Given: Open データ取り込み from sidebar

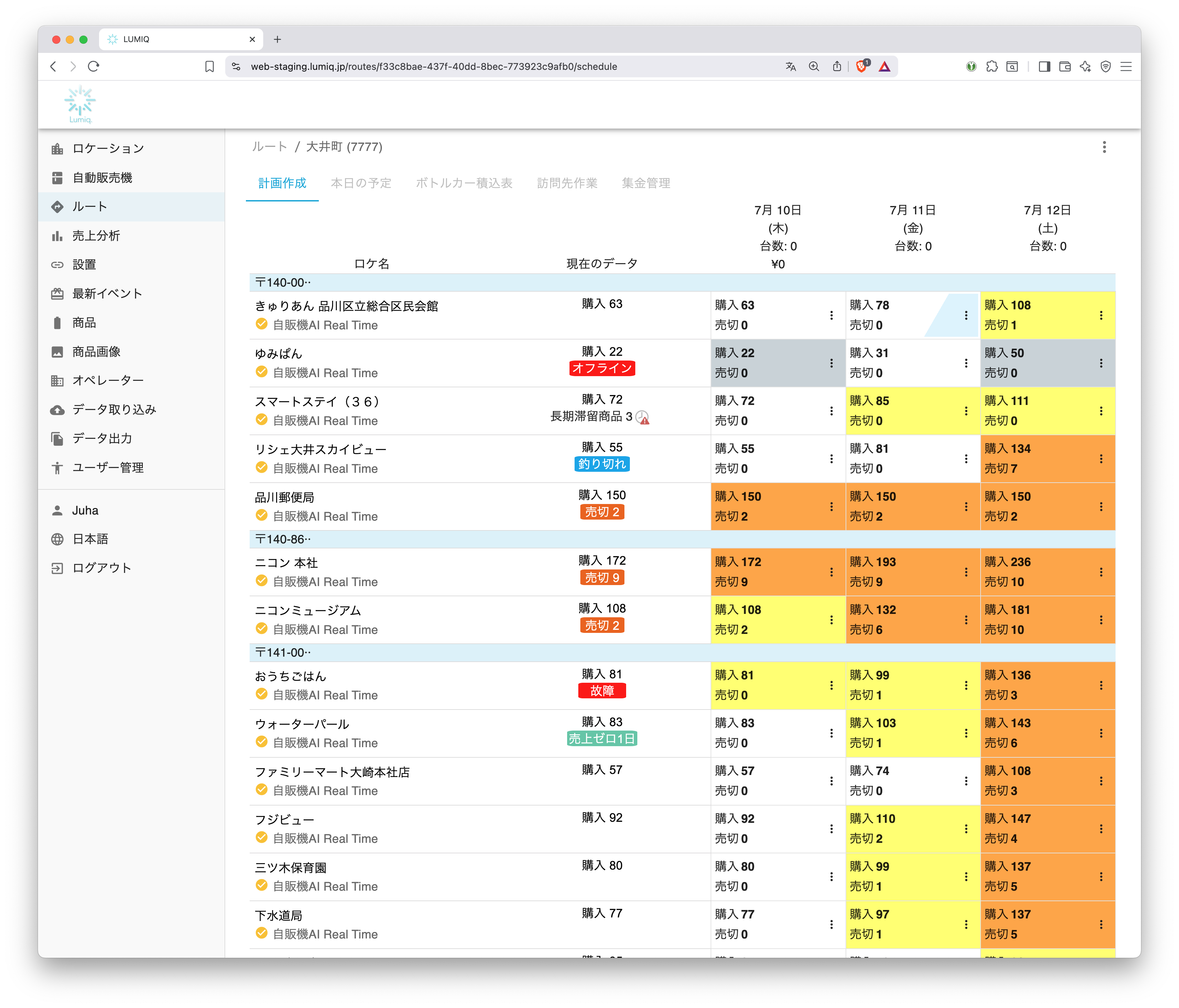Looking at the screenshot, I should pos(114,410).
